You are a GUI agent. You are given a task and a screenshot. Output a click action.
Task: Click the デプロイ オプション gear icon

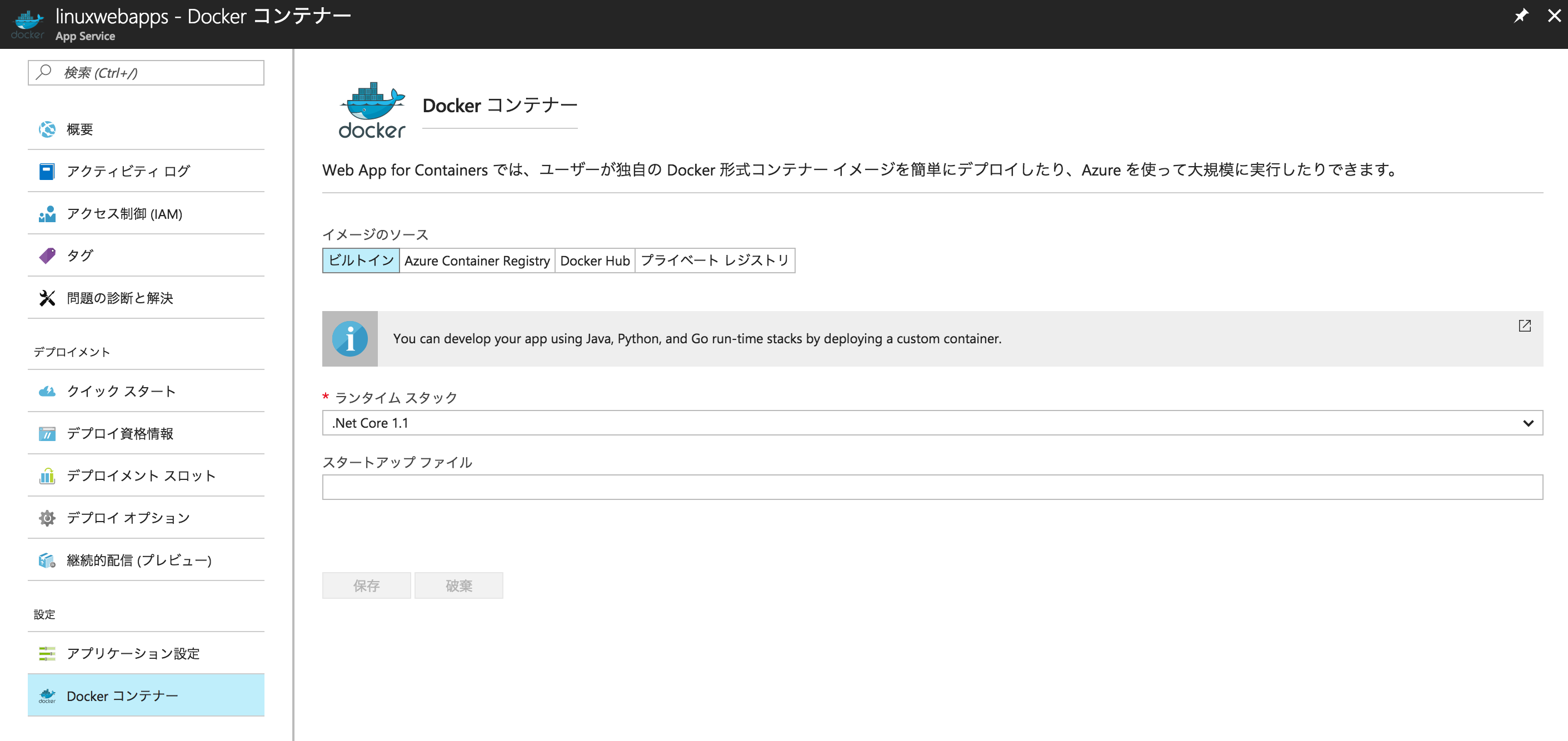[x=47, y=518]
